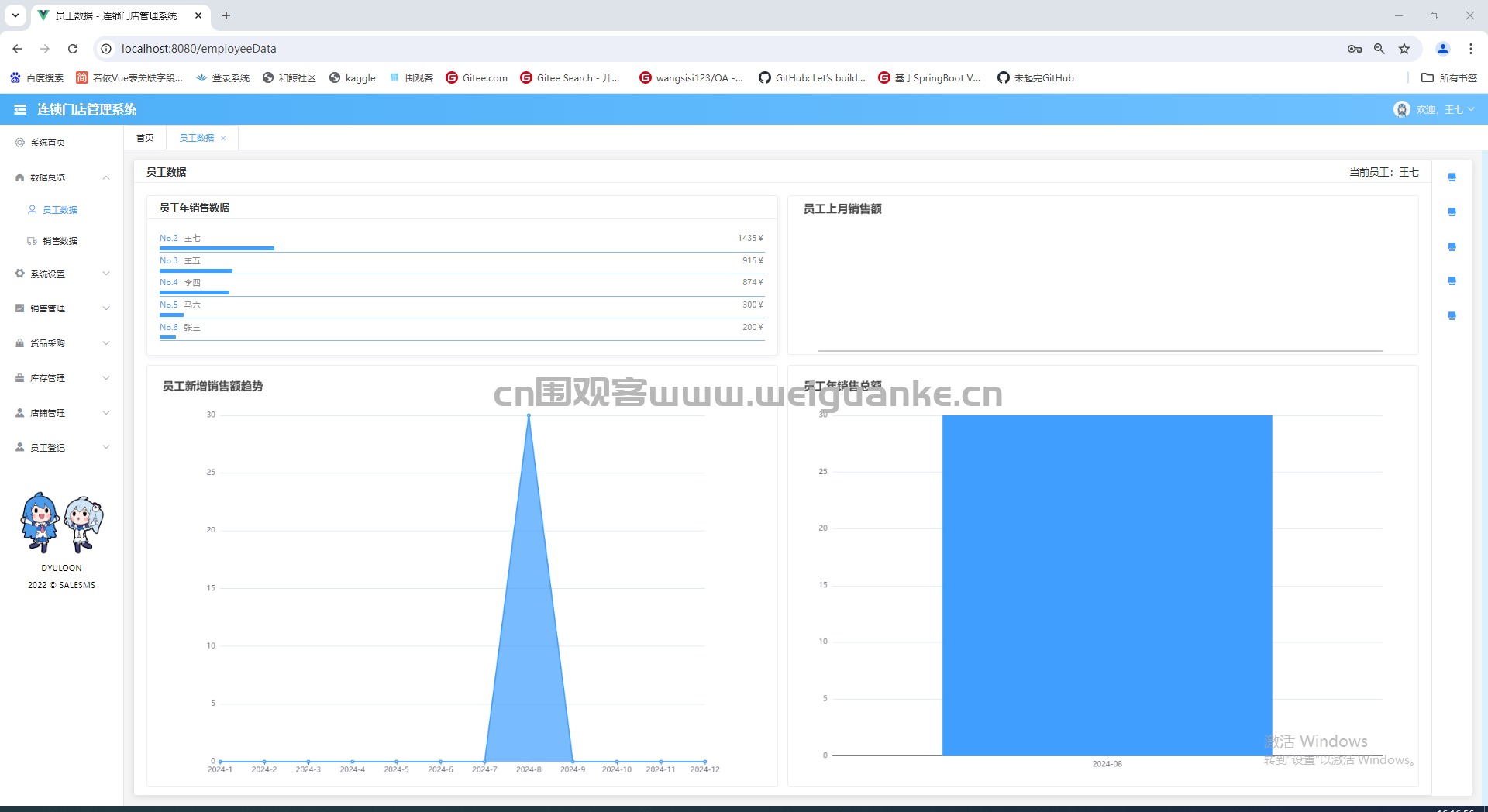Open the kaggle bookmark

(x=353, y=77)
